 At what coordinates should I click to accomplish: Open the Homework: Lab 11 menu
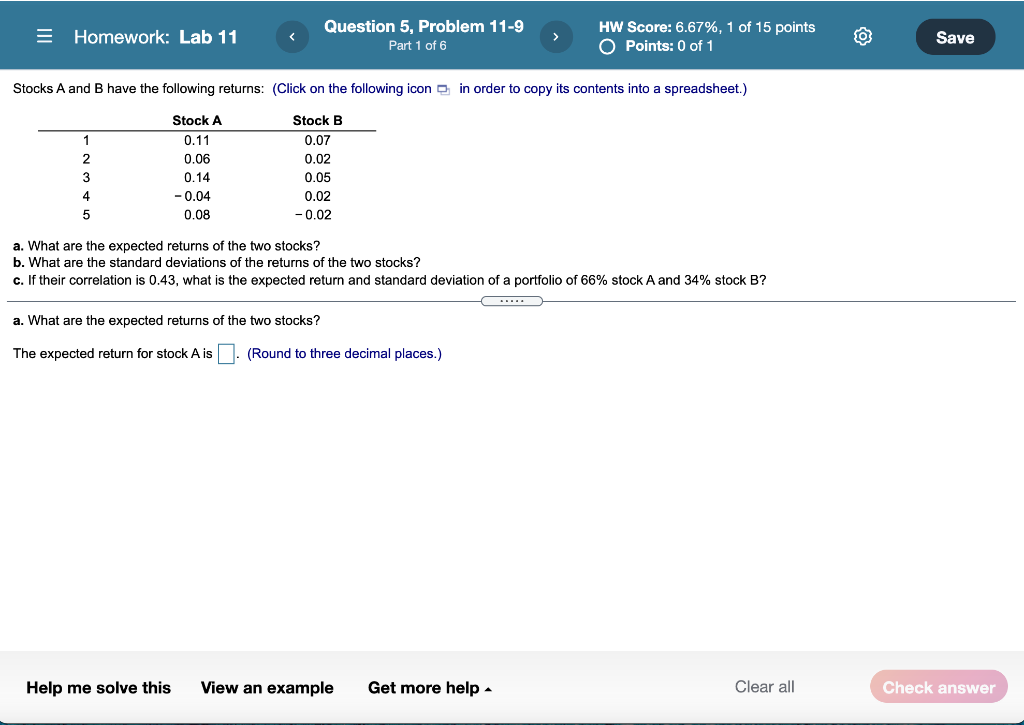(155, 36)
